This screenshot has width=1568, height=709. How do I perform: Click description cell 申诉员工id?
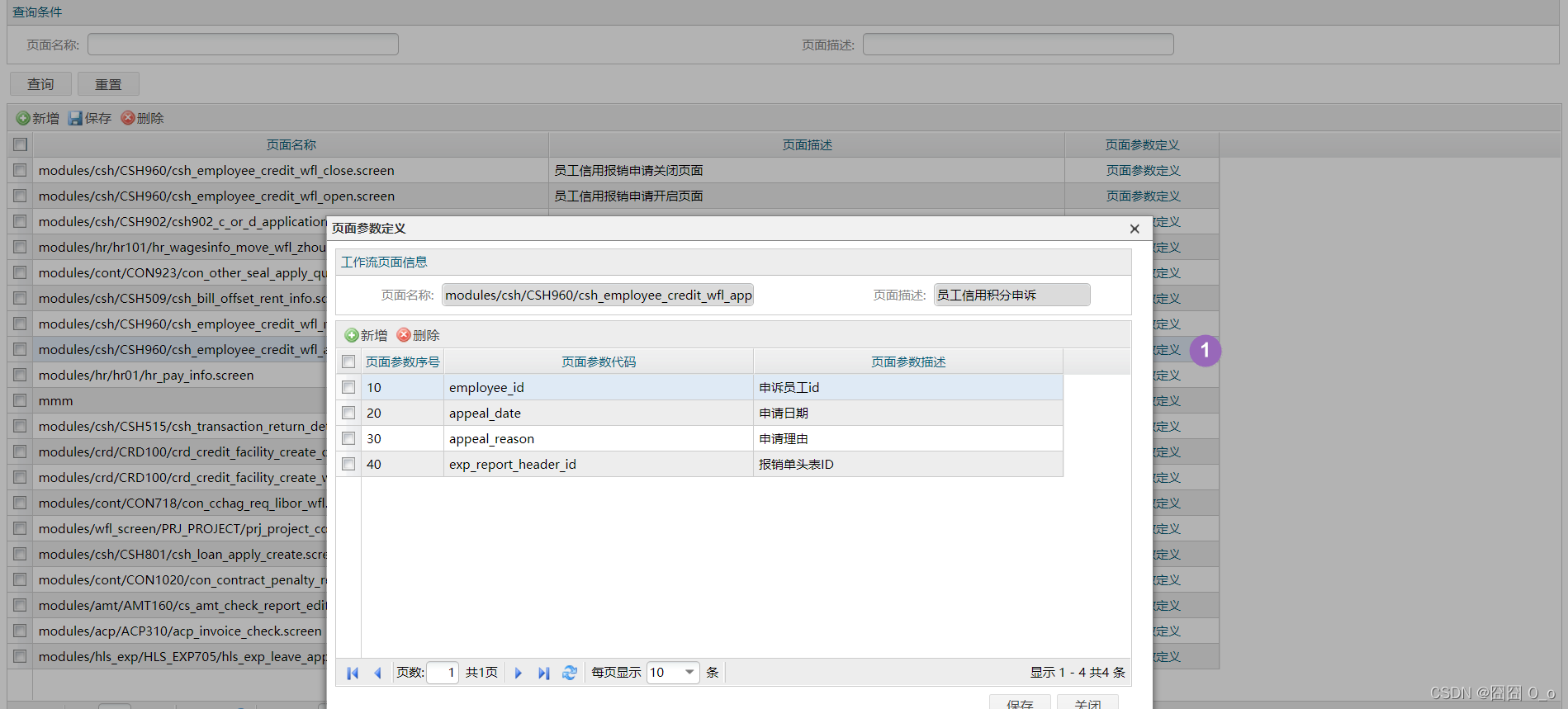pyautogui.click(x=908, y=387)
